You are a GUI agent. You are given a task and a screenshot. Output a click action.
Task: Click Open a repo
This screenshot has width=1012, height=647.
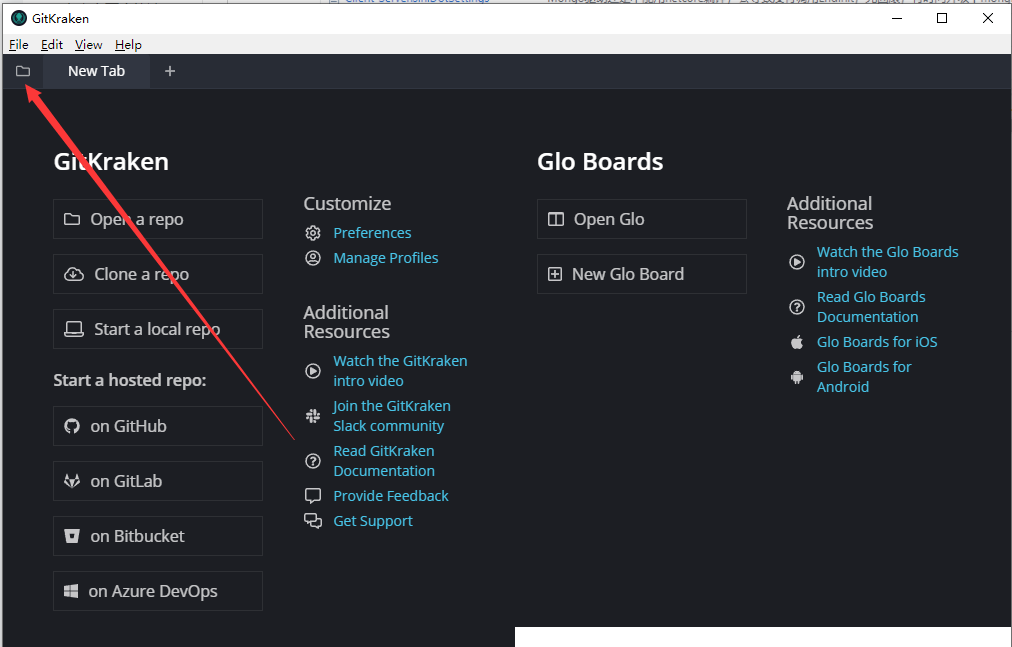click(157, 218)
